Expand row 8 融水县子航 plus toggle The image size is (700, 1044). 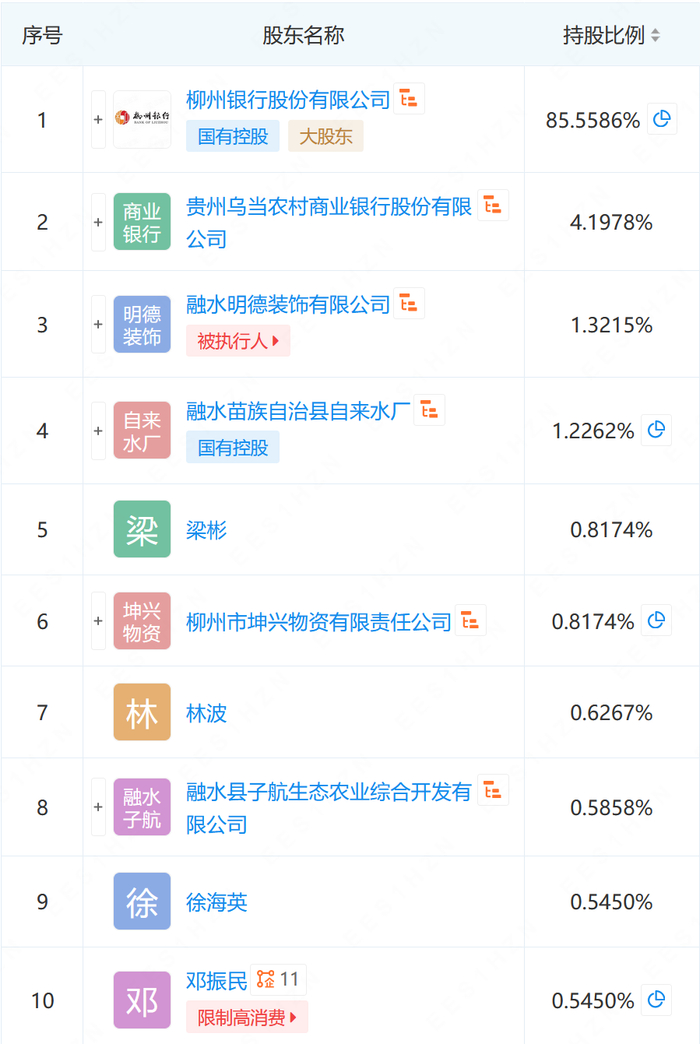click(x=98, y=807)
